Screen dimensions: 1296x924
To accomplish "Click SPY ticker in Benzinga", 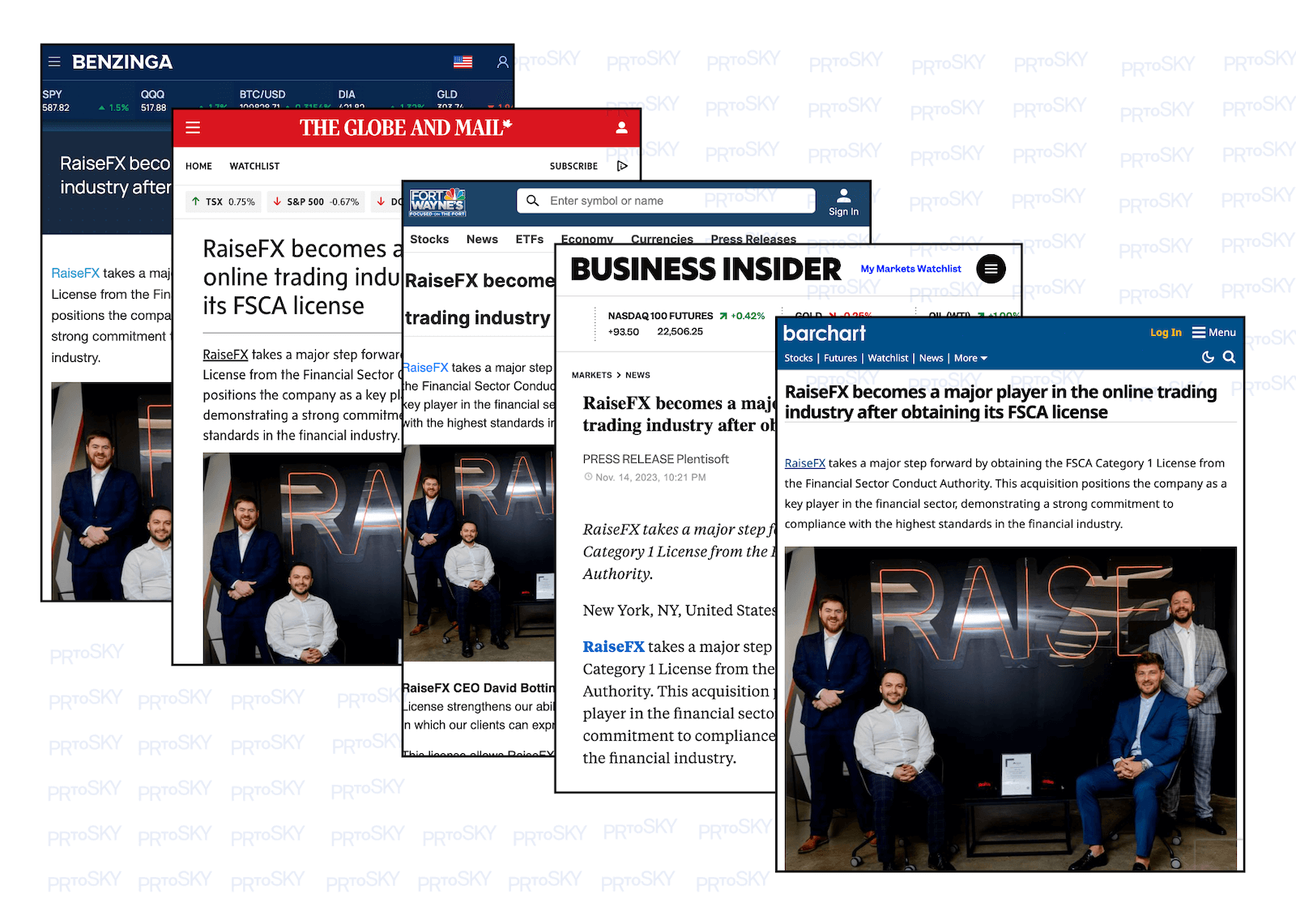I will pyautogui.click(x=84, y=100).
